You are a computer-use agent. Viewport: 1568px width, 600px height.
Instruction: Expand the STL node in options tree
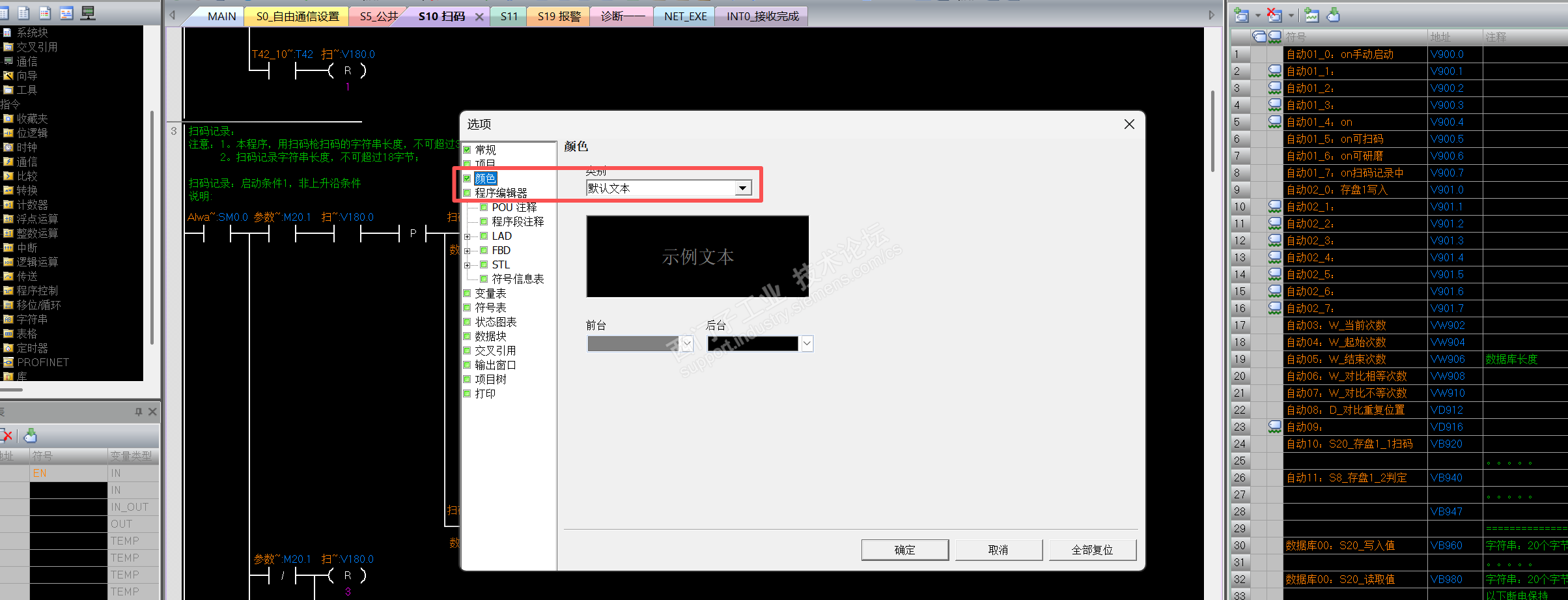(x=467, y=265)
